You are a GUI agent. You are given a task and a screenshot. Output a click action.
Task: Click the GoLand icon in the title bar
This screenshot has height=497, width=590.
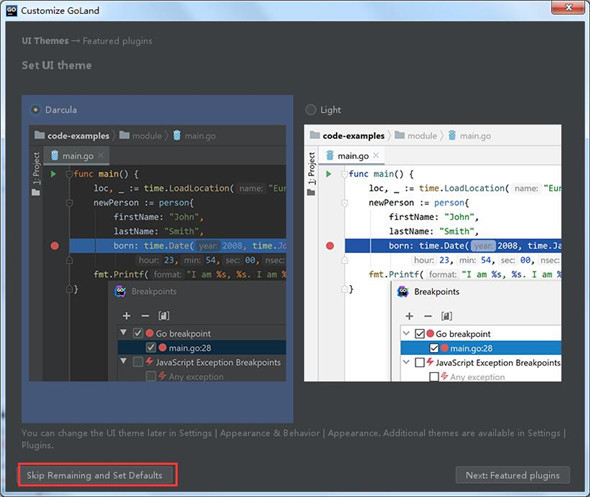[x=12, y=10]
